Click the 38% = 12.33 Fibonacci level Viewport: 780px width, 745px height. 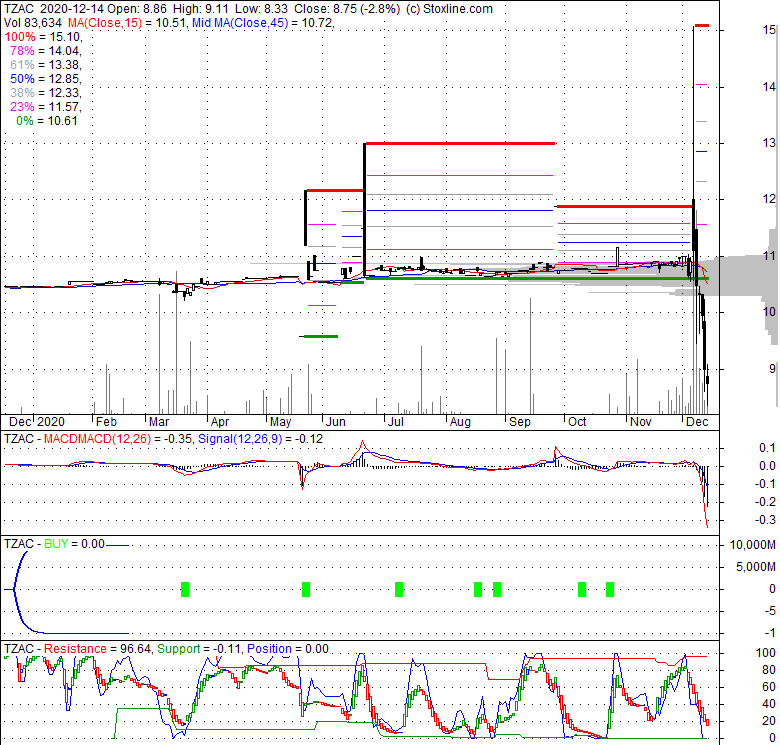click(x=45, y=93)
